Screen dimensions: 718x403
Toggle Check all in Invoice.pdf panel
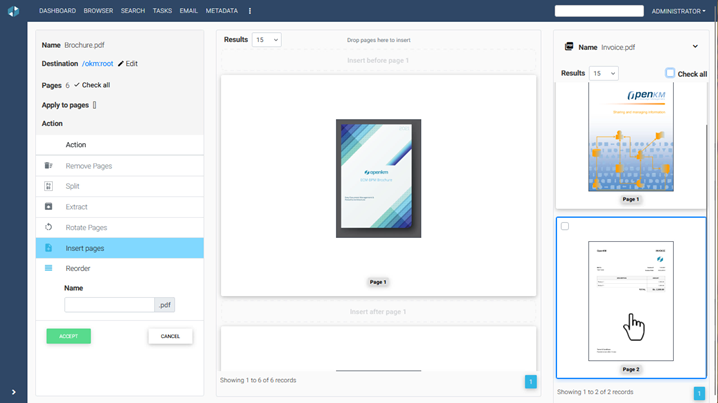[x=670, y=73]
